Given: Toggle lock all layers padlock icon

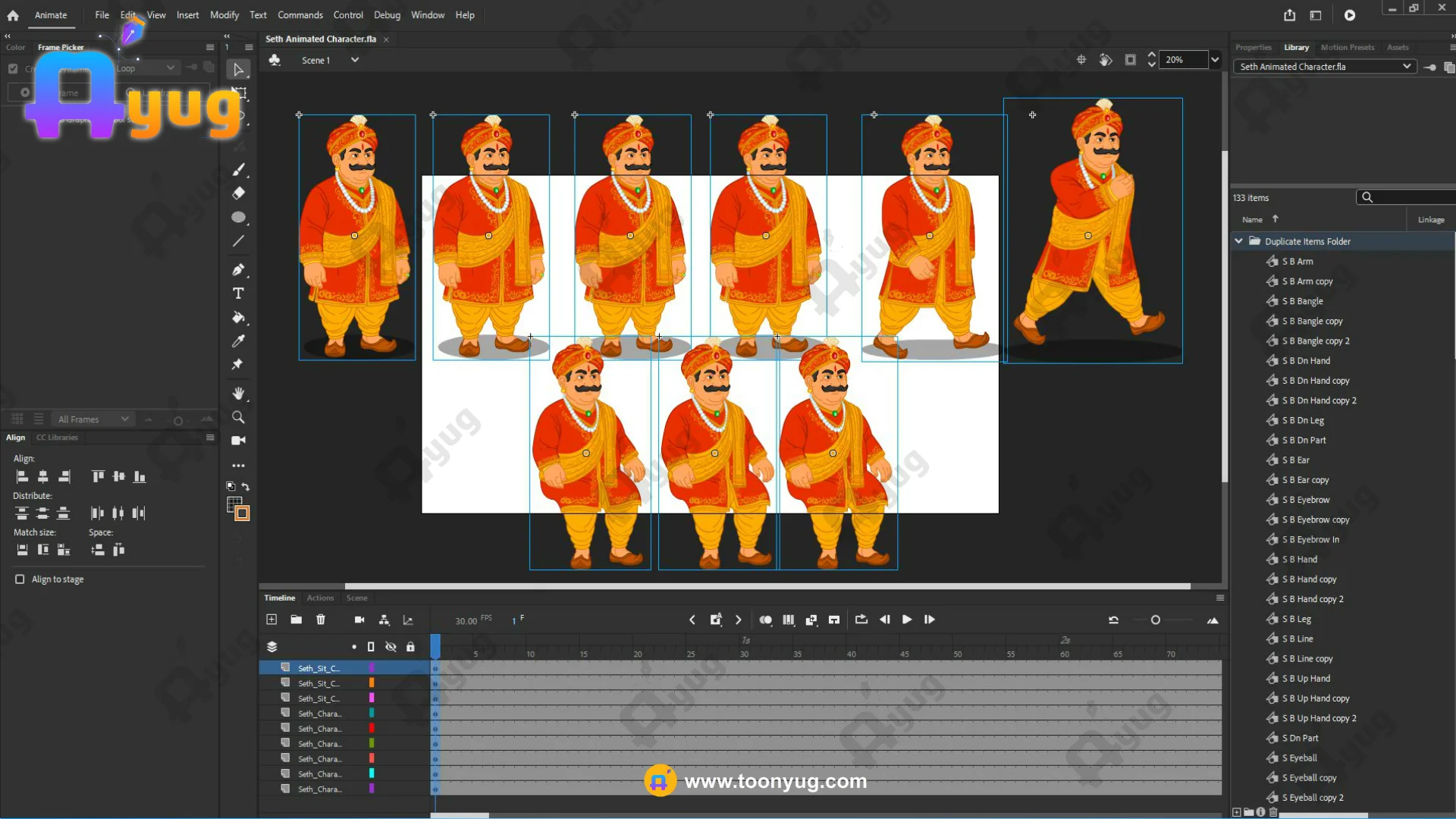Looking at the screenshot, I should click(410, 647).
